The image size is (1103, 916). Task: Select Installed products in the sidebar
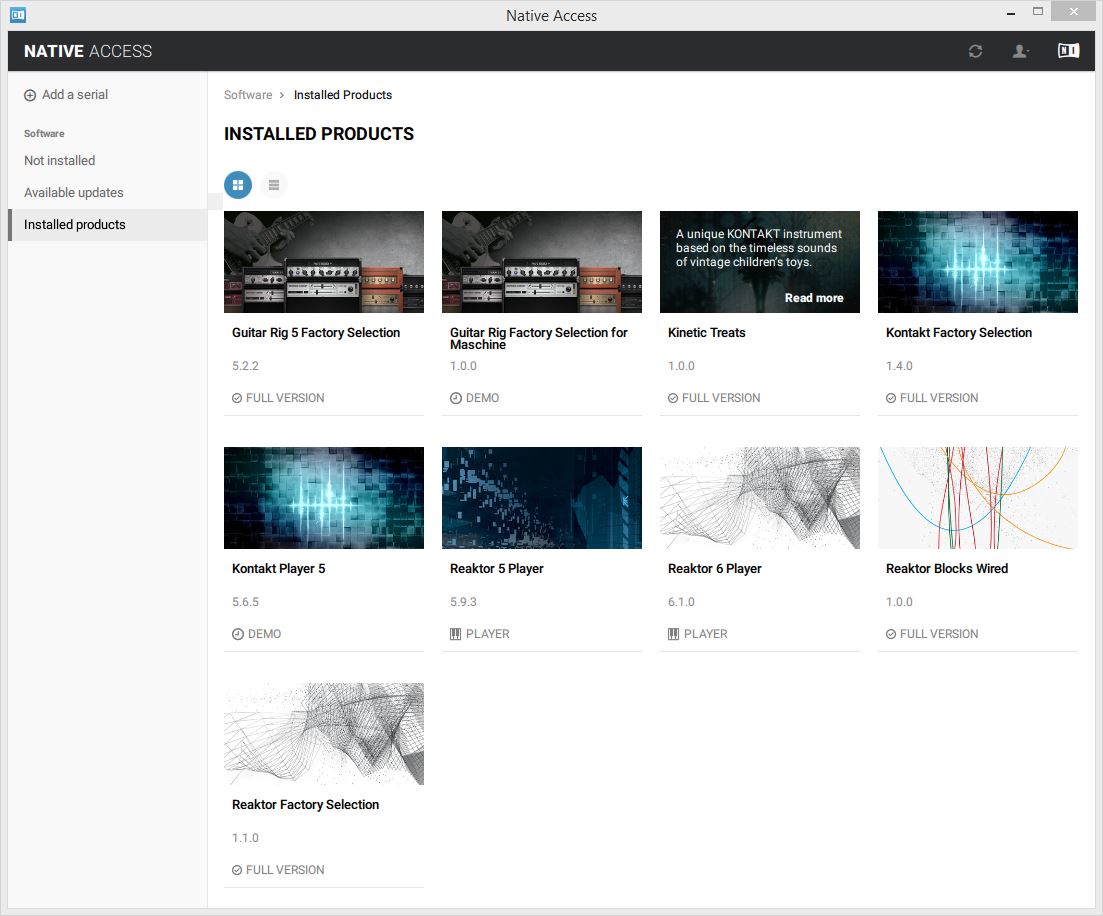74,224
